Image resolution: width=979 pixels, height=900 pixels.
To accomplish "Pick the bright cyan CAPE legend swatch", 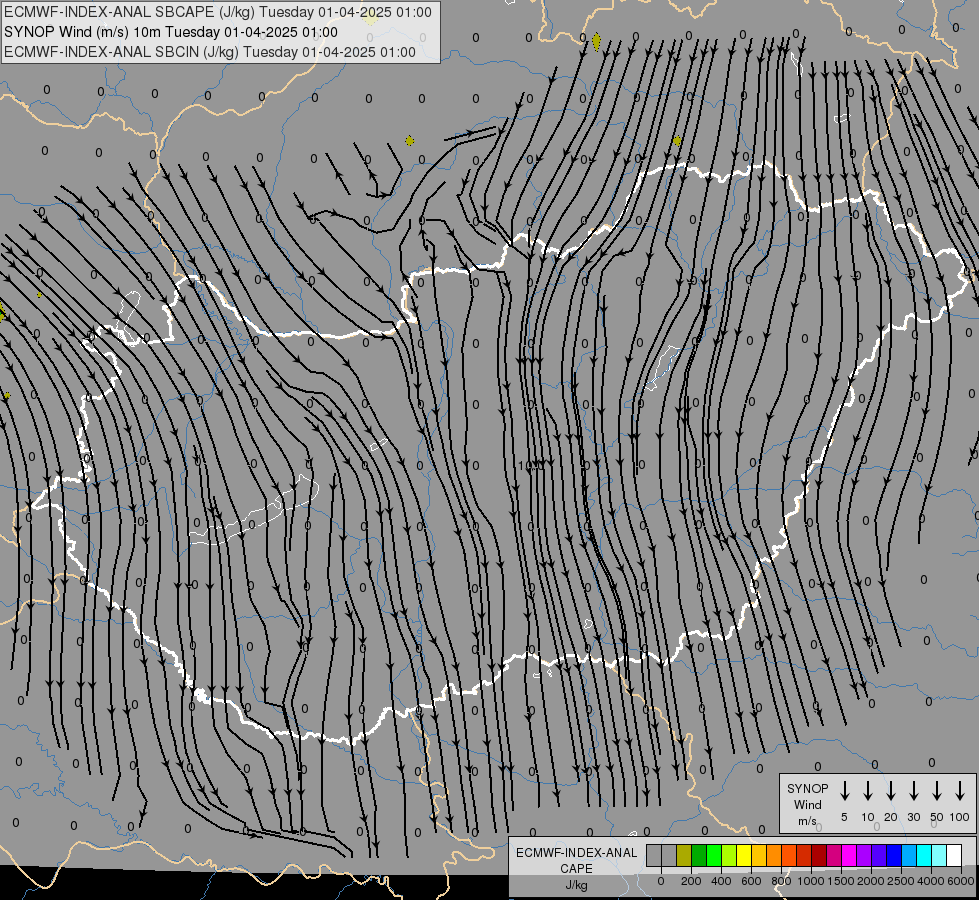I will 923,855.
